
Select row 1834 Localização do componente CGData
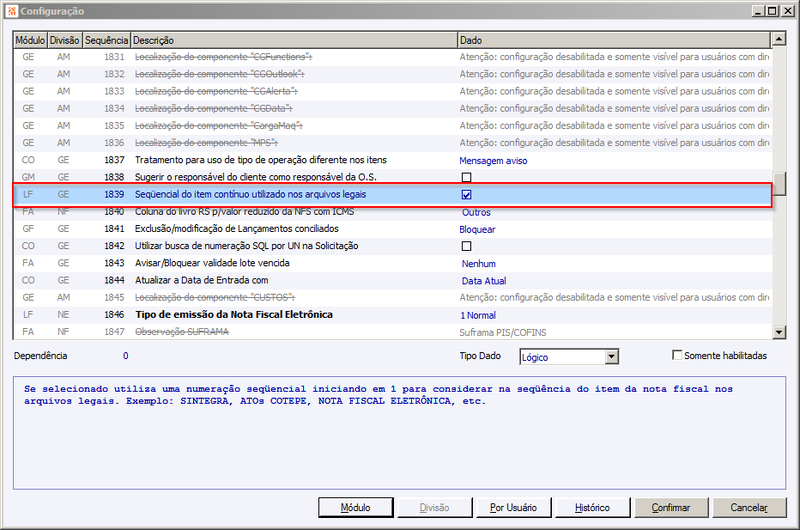(392, 109)
